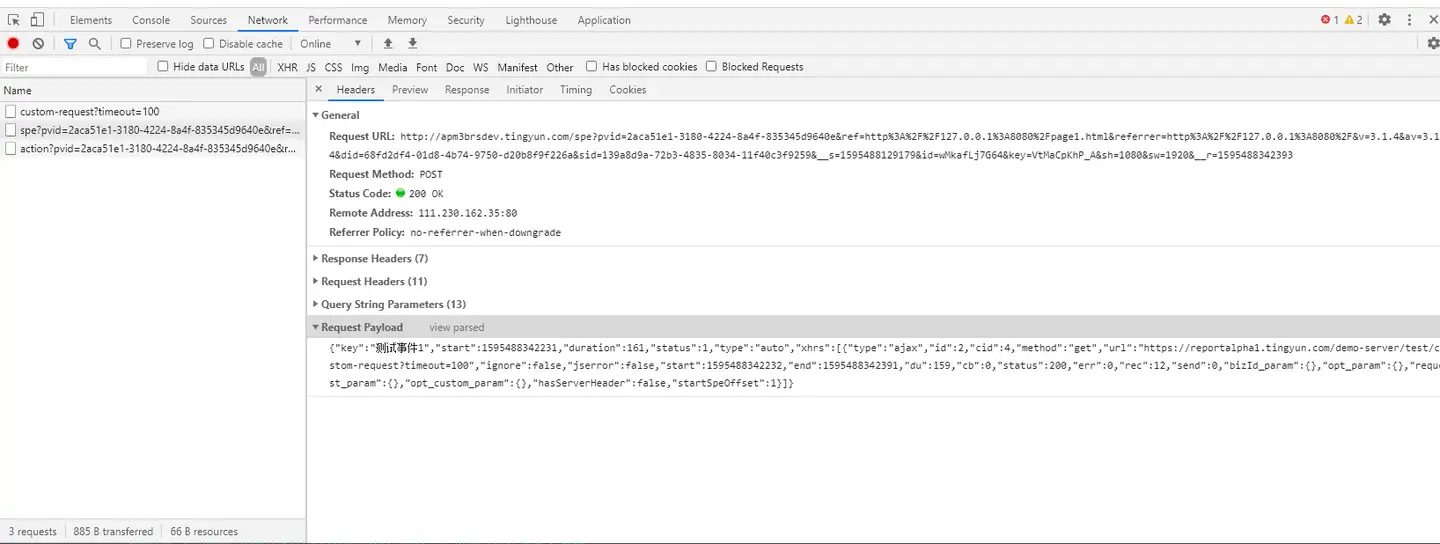Click the view parsed link
This screenshot has width=1440, height=544.
tap(456, 327)
